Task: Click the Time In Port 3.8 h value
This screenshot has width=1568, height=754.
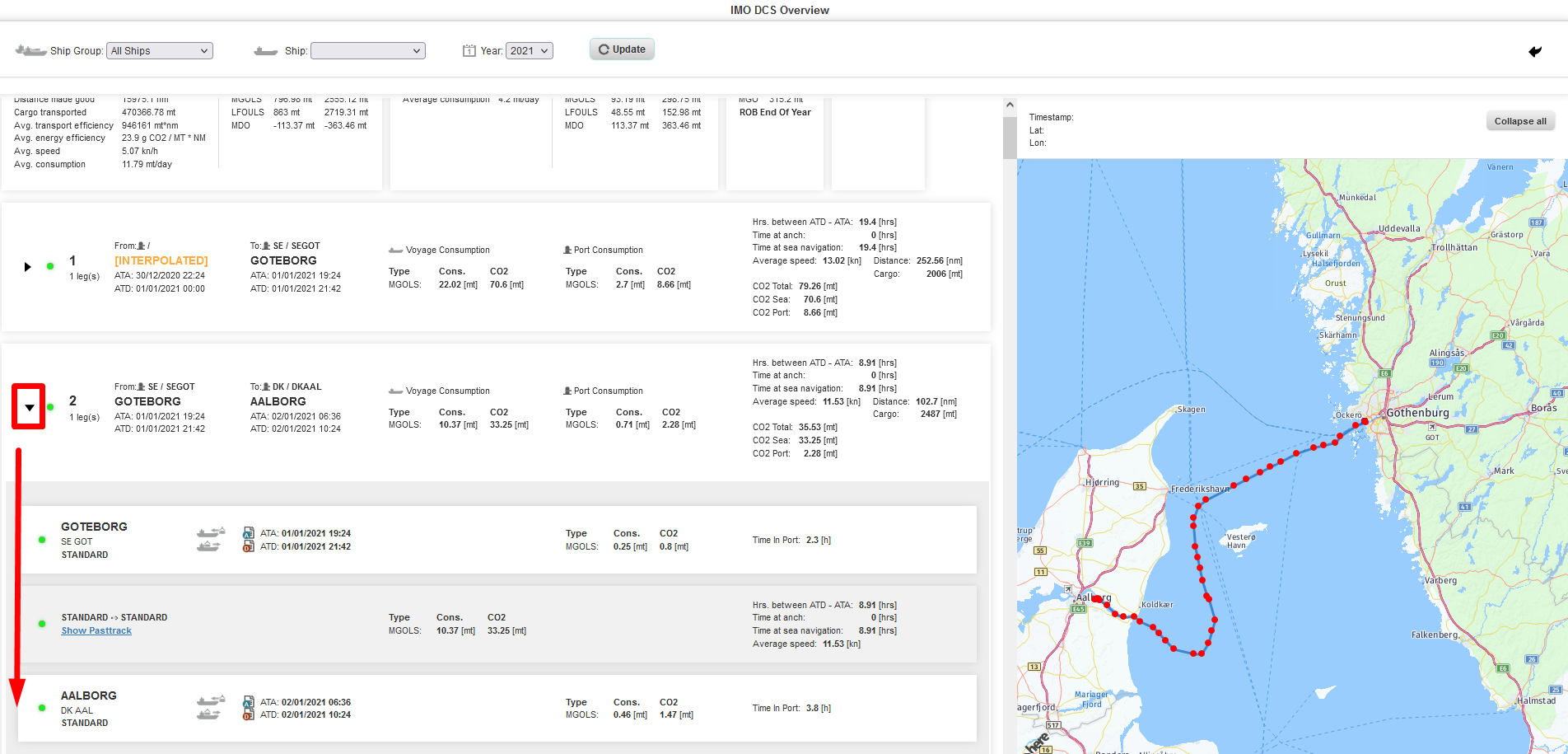Action: (819, 708)
